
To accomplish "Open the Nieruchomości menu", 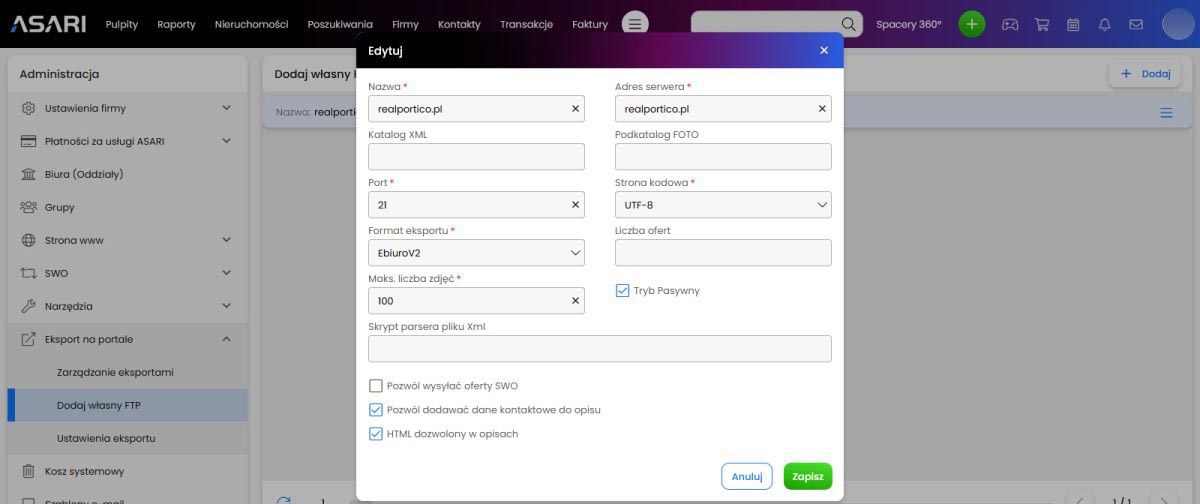I will point(251,24).
